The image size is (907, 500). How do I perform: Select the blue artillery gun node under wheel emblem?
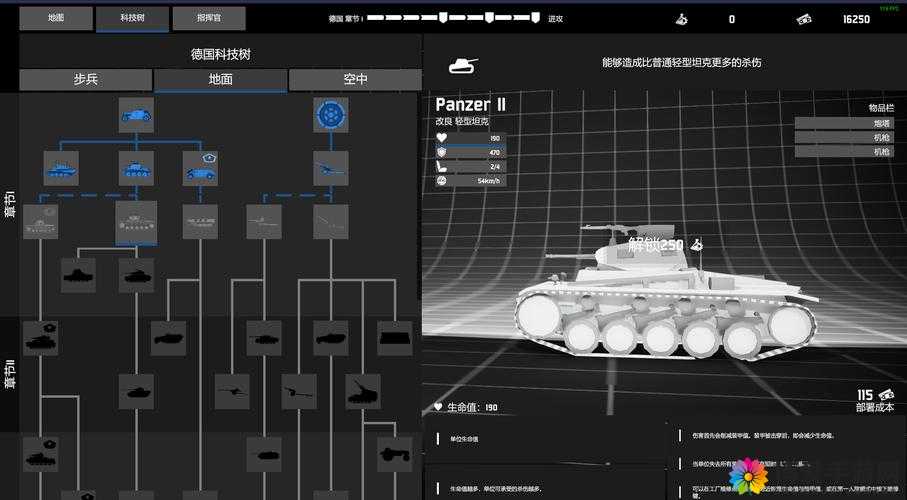331,168
